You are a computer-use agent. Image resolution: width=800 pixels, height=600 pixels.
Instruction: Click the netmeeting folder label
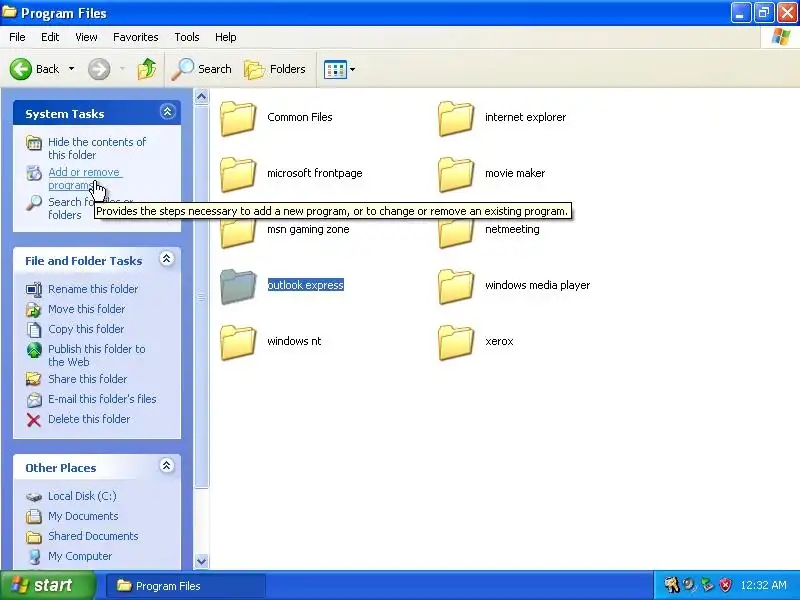(x=512, y=229)
